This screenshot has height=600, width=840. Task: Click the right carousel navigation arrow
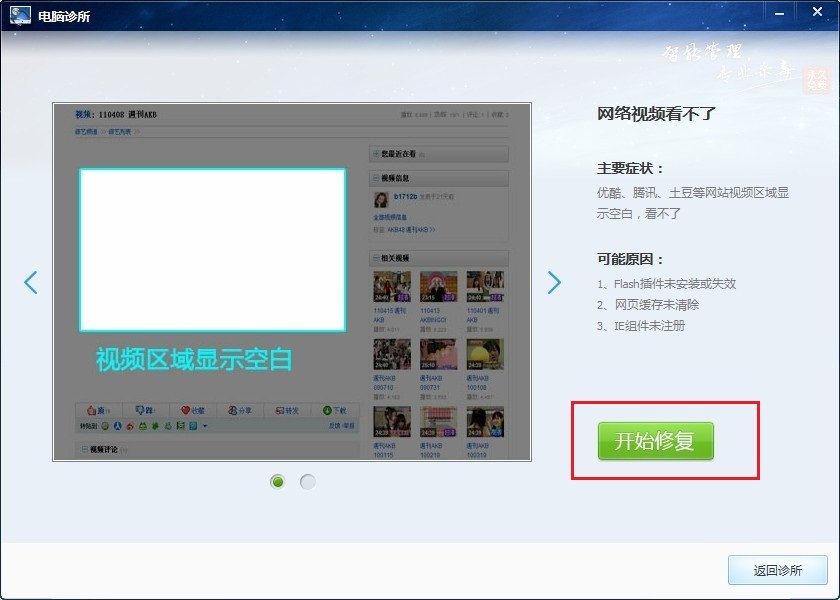point(555,283)
